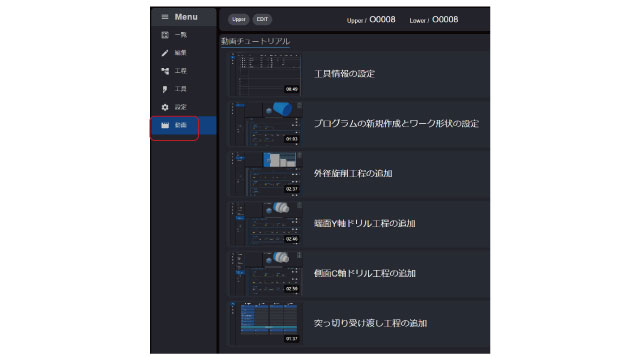Play the 突っ切り受け渡し工程 video thumbnail

(x=266, y=324)
